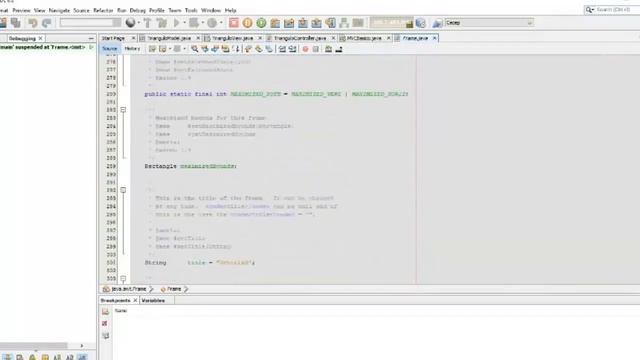Collapse the code fold at line 303
Image resolution: width=640 pixels, height=360 pixels.
123,279
